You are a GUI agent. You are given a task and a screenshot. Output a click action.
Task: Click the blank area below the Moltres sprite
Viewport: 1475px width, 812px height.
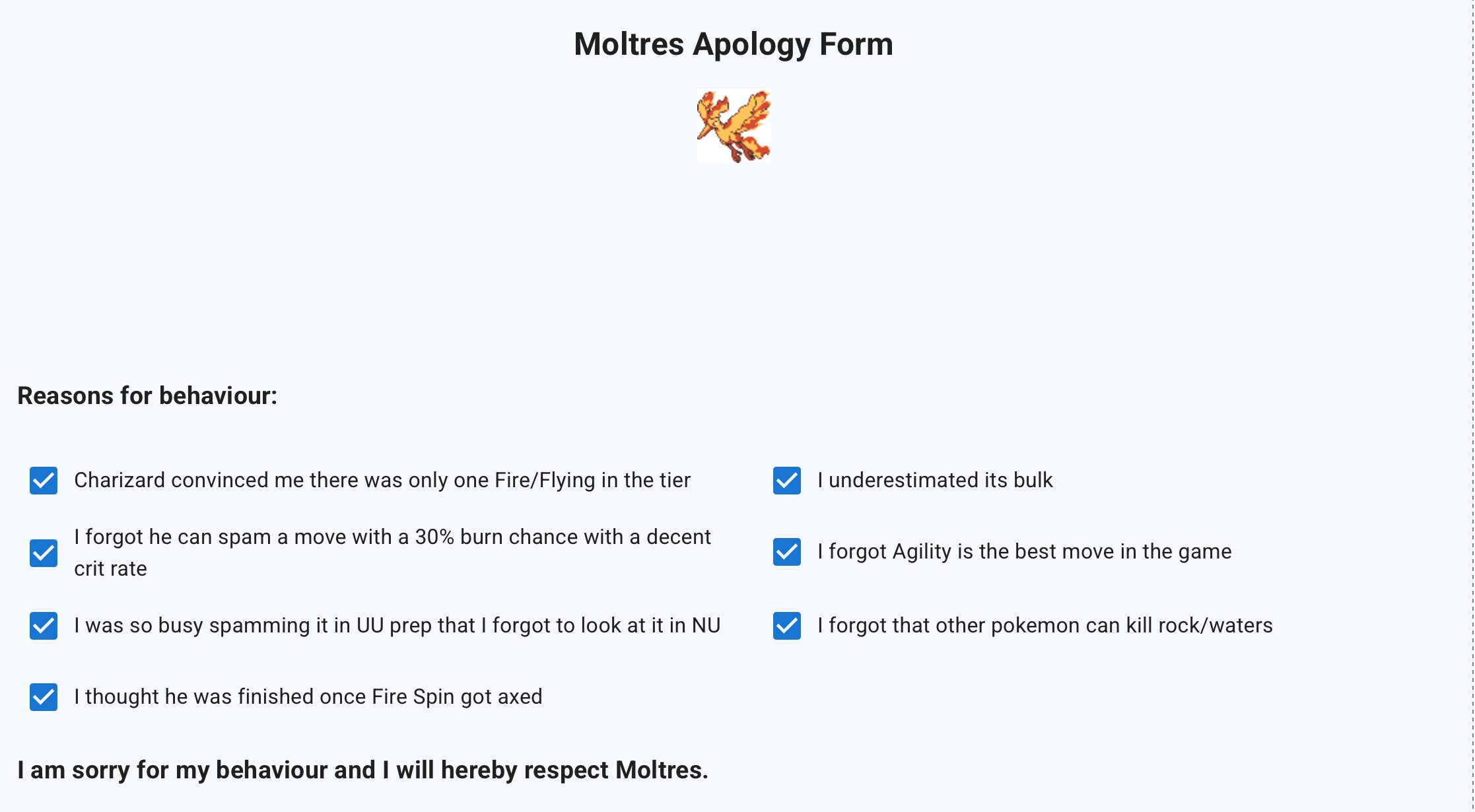tap(733, 264)
